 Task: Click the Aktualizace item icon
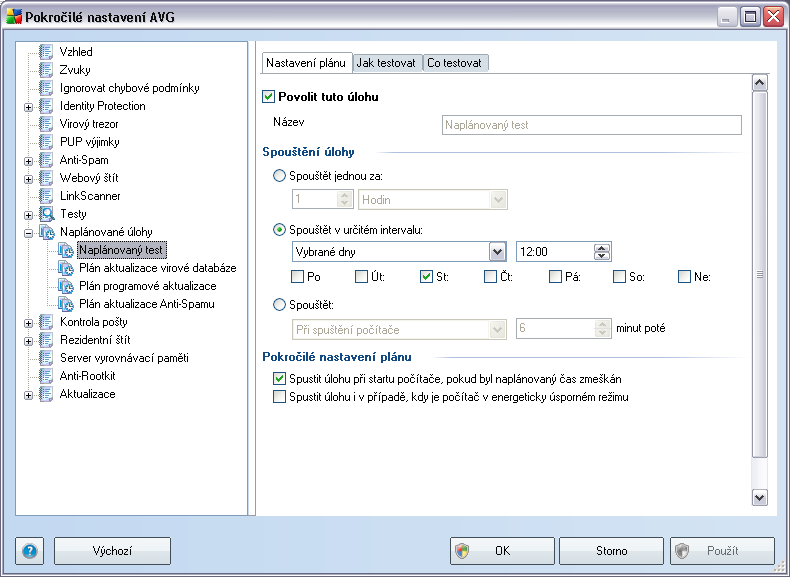pos(46,394)
